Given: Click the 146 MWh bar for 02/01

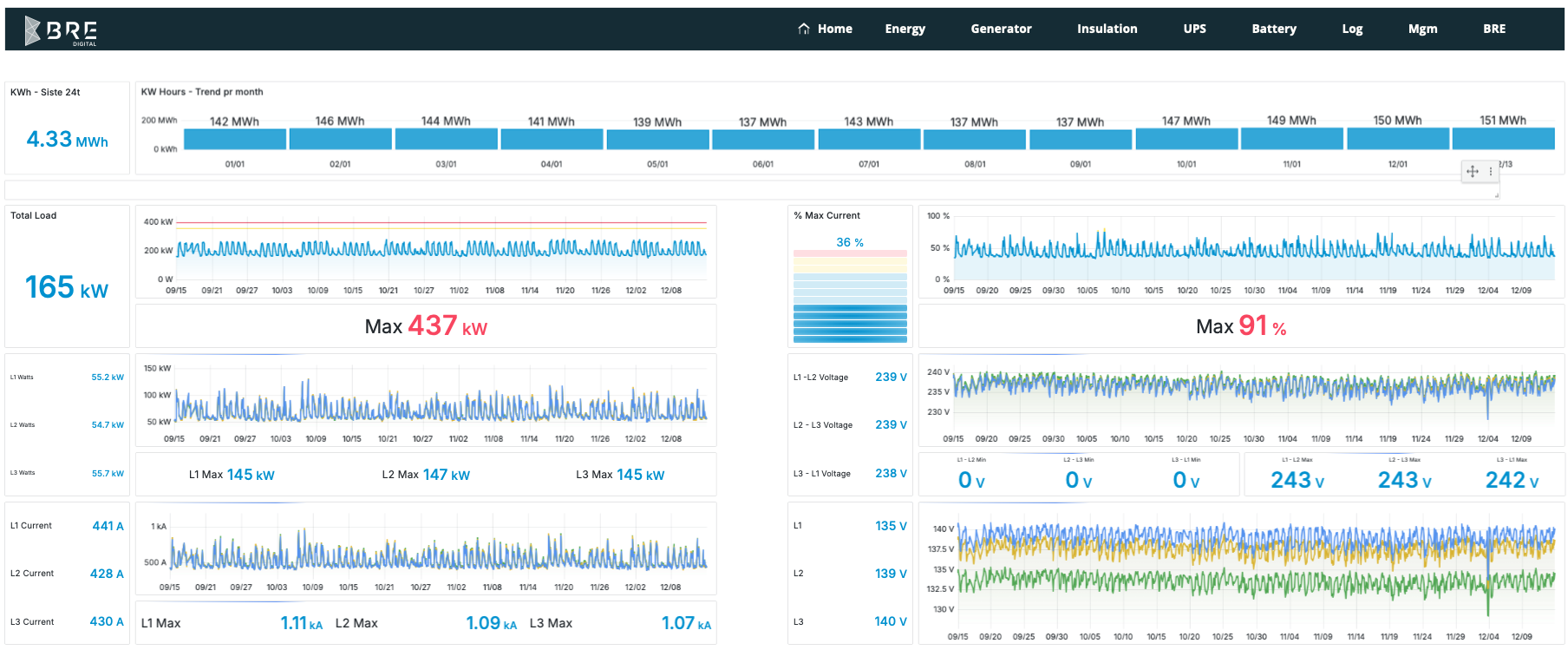Looking at the screenshot, I should (x=340, y=139).
